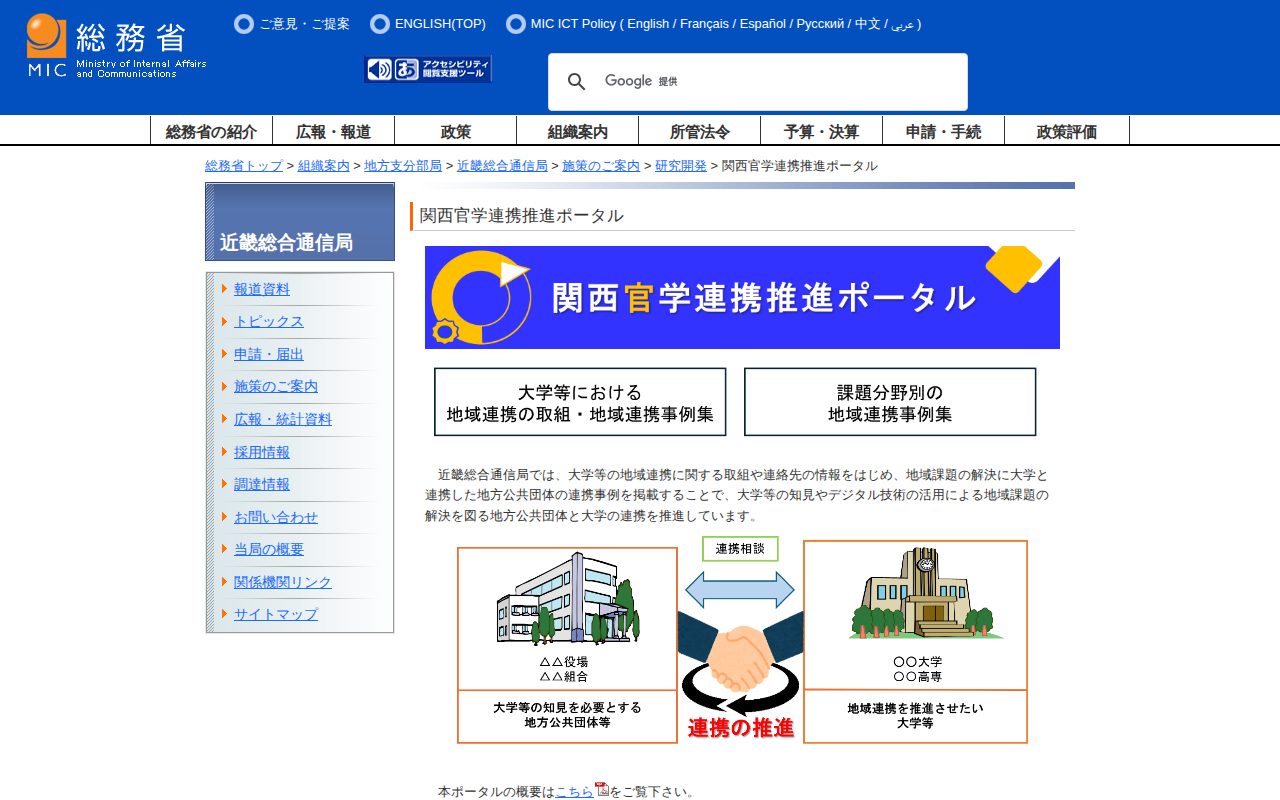Open 総務省の紹介 menu

(211, 131)
